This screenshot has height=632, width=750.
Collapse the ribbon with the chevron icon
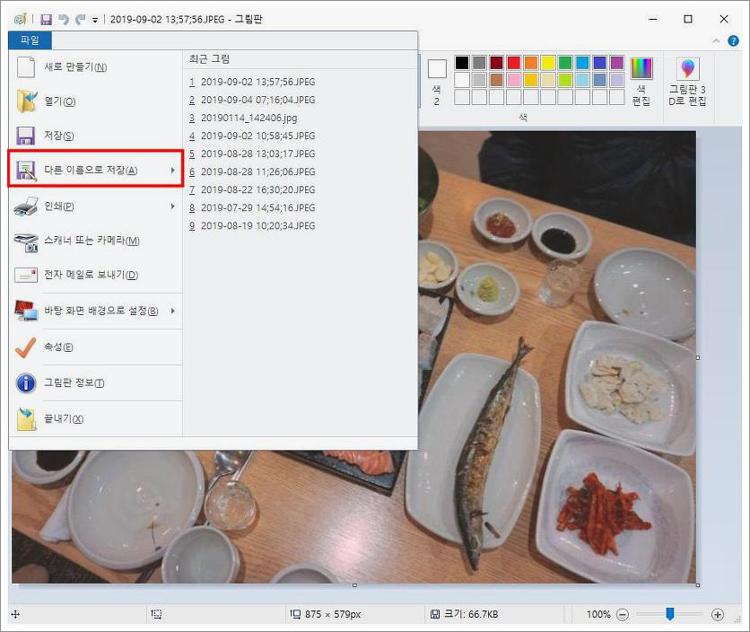[x=716, y=41]
